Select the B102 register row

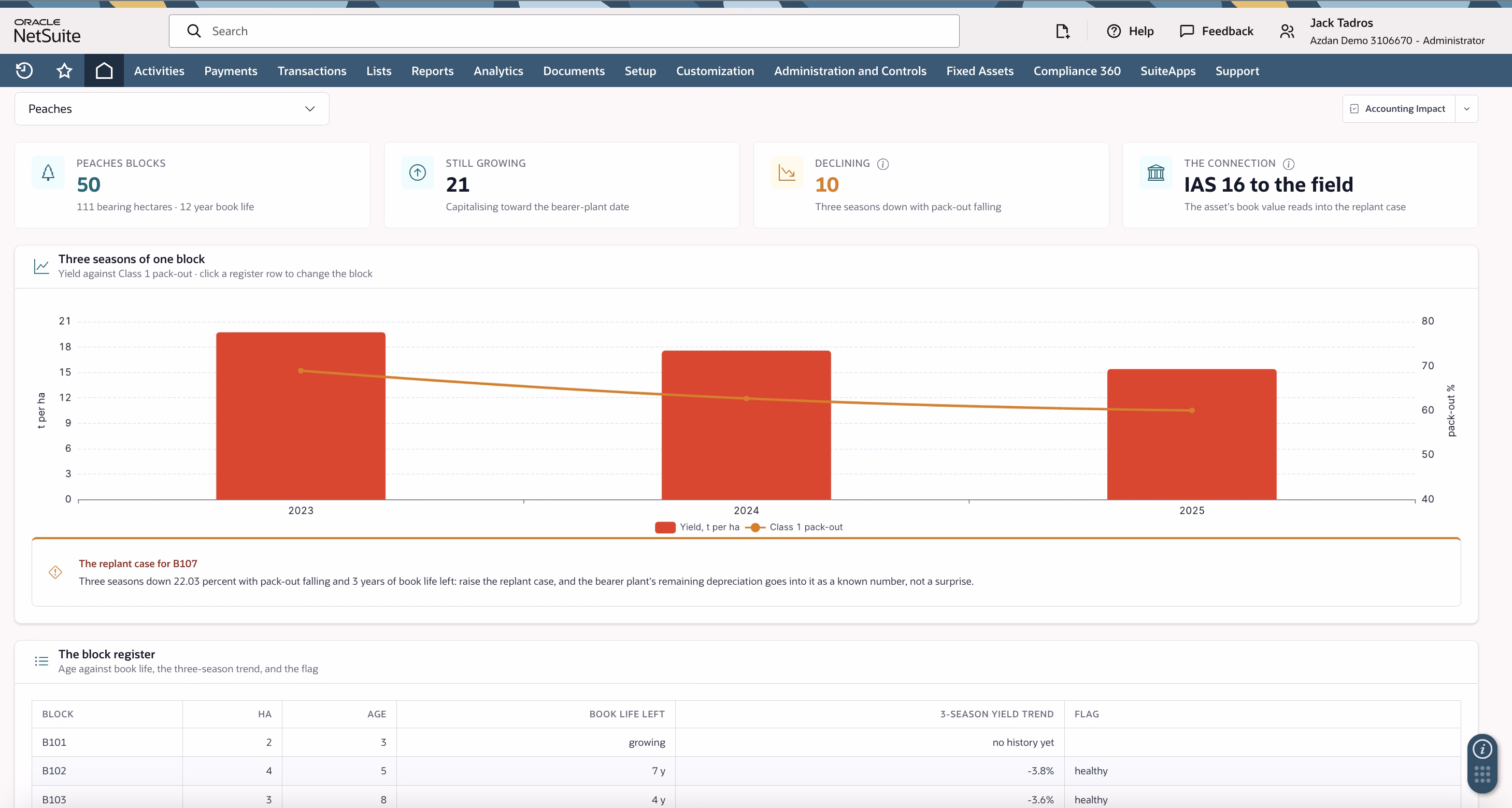pos(746,771)
